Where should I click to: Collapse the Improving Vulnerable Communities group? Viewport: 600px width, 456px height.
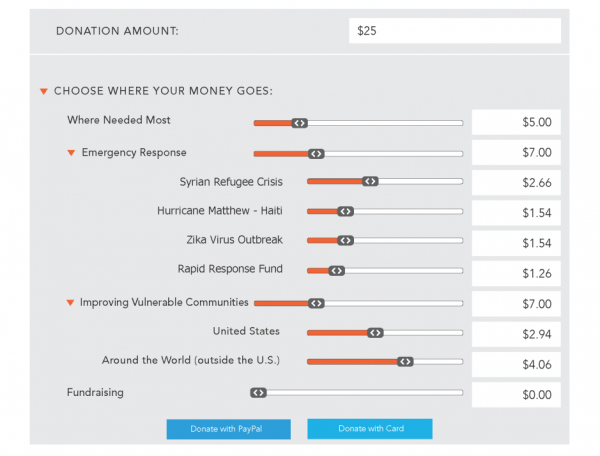70,303
